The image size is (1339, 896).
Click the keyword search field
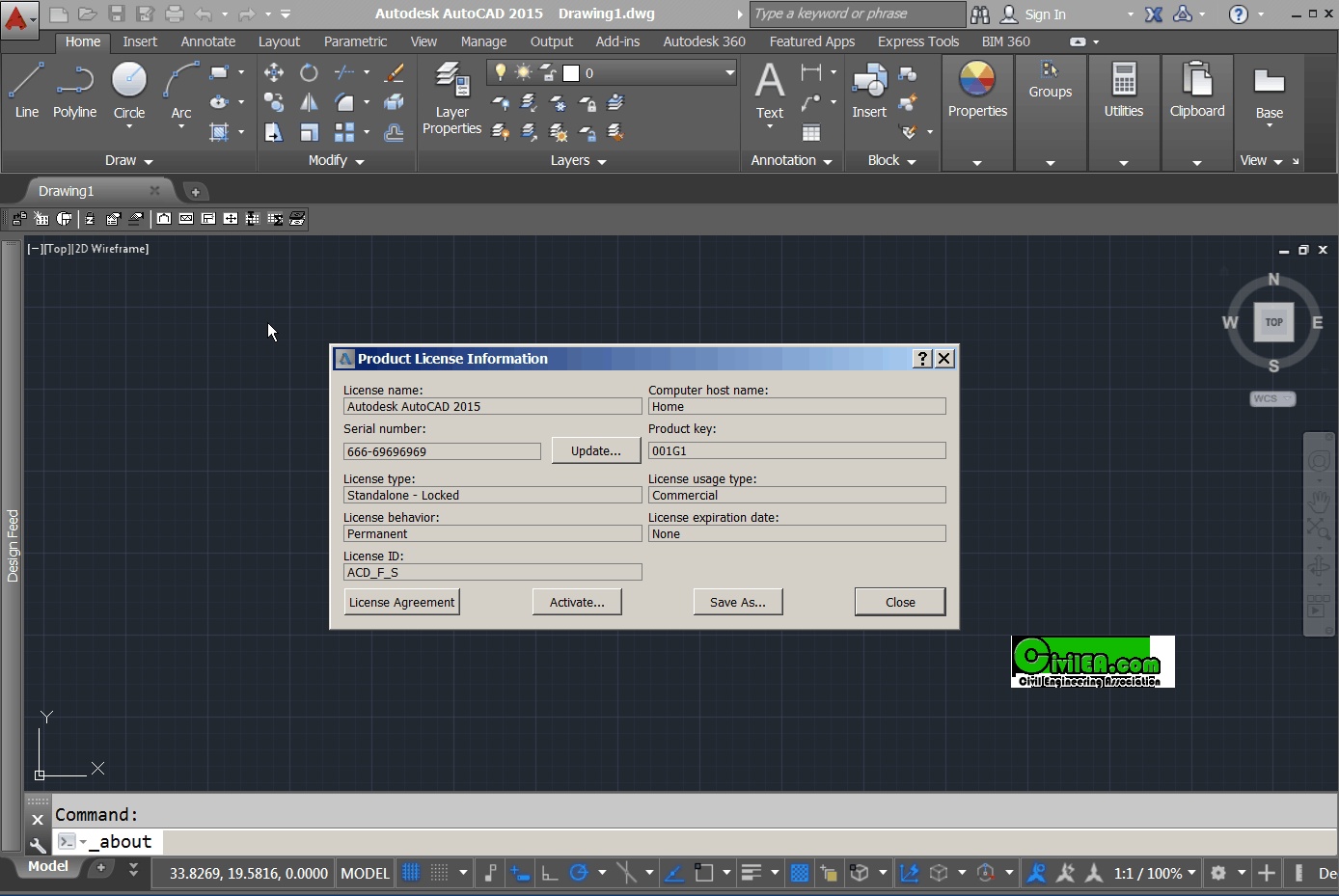(x=858, y=14)
